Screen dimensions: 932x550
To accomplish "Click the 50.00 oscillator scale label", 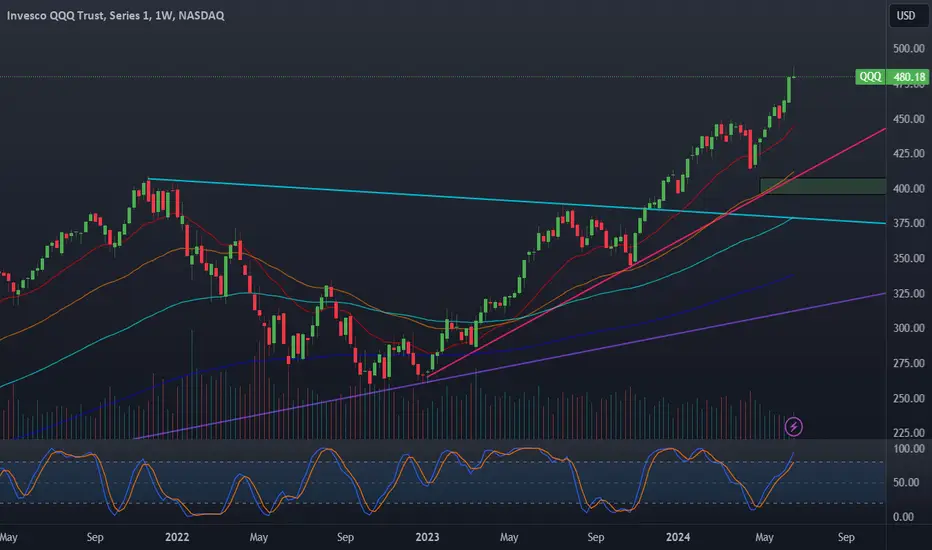I will coord(906,482).
